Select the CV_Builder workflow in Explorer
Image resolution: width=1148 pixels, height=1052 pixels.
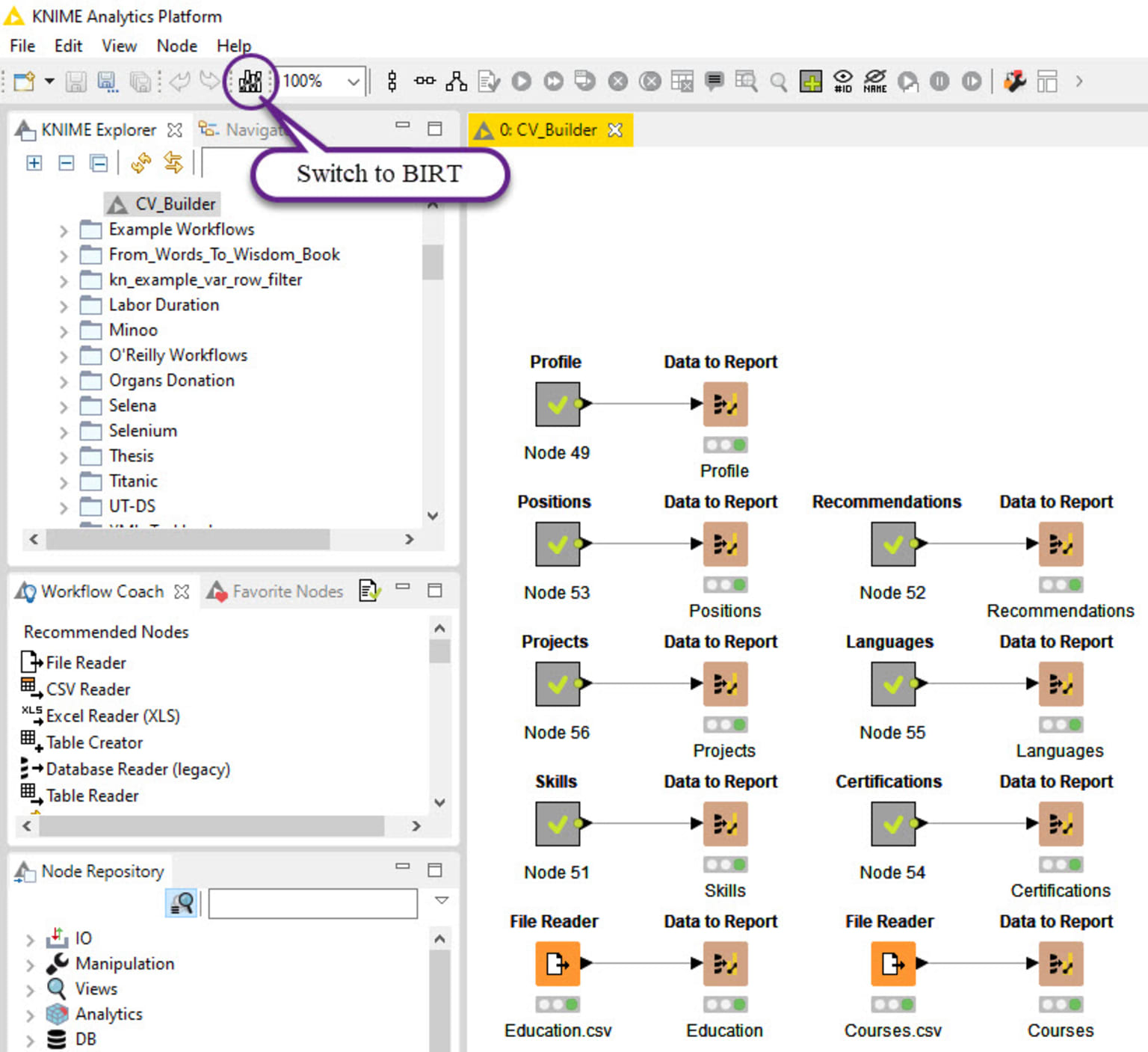pyautogui.click(x=161, y=204)
